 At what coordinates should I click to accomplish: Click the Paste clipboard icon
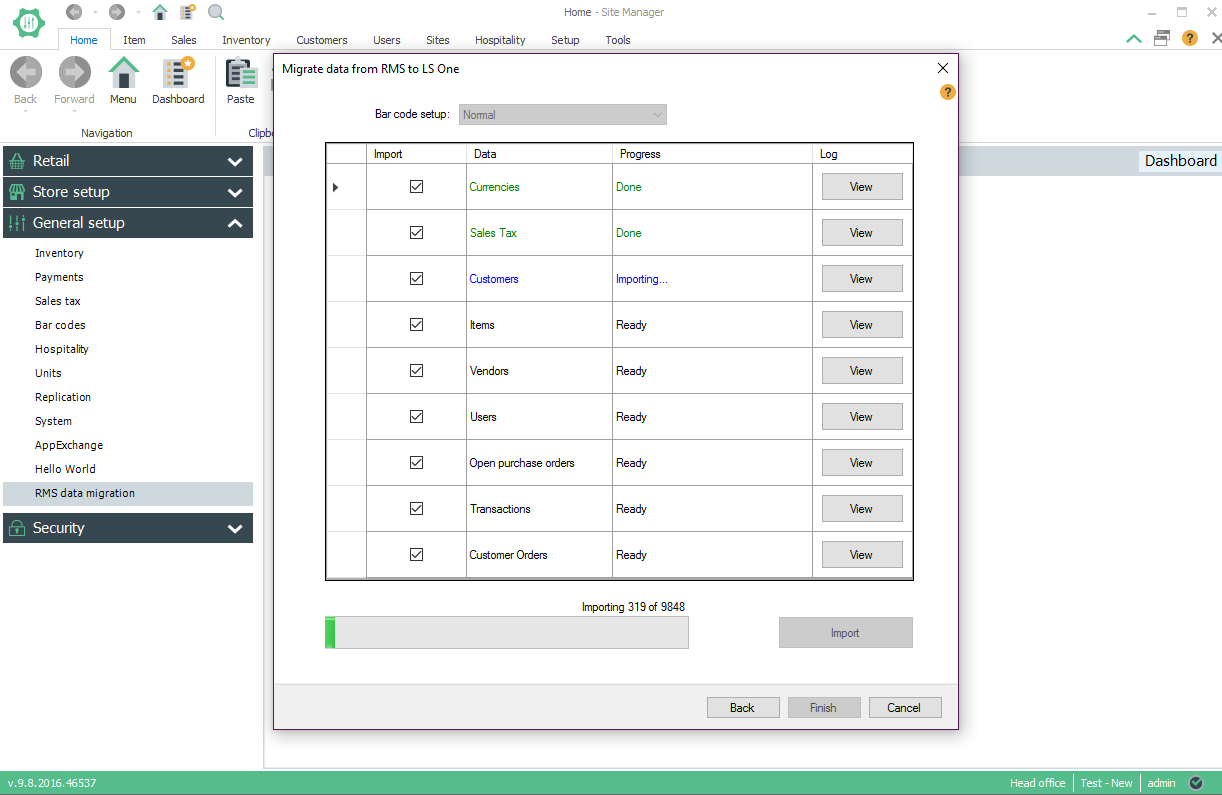240,75
